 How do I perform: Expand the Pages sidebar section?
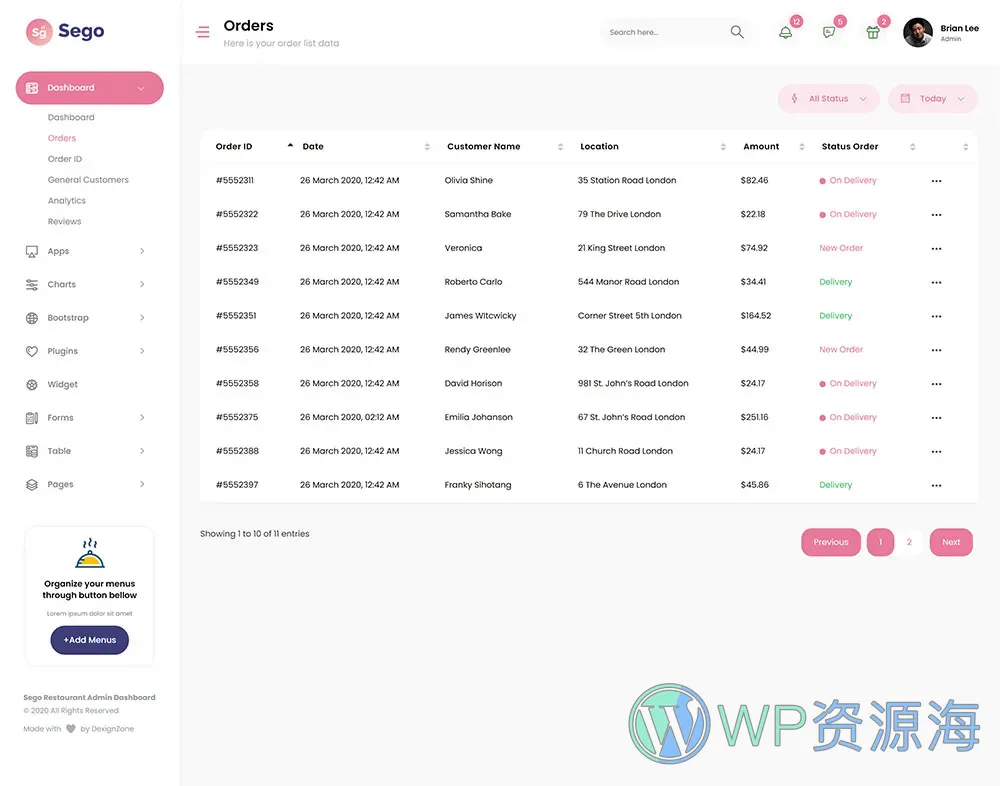point(60,484)
